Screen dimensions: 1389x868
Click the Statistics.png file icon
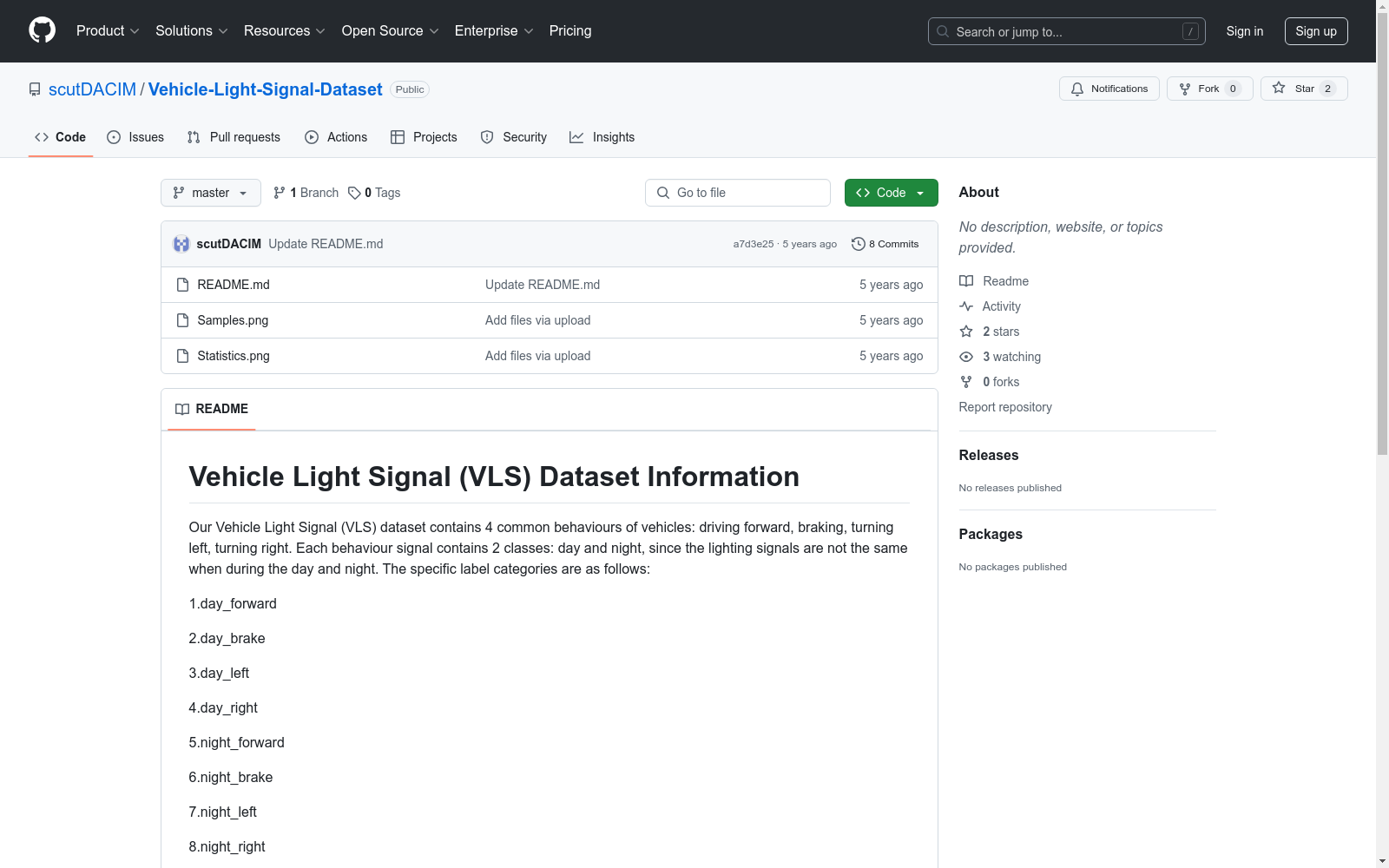pyautogui.click(x=182, y=356)
